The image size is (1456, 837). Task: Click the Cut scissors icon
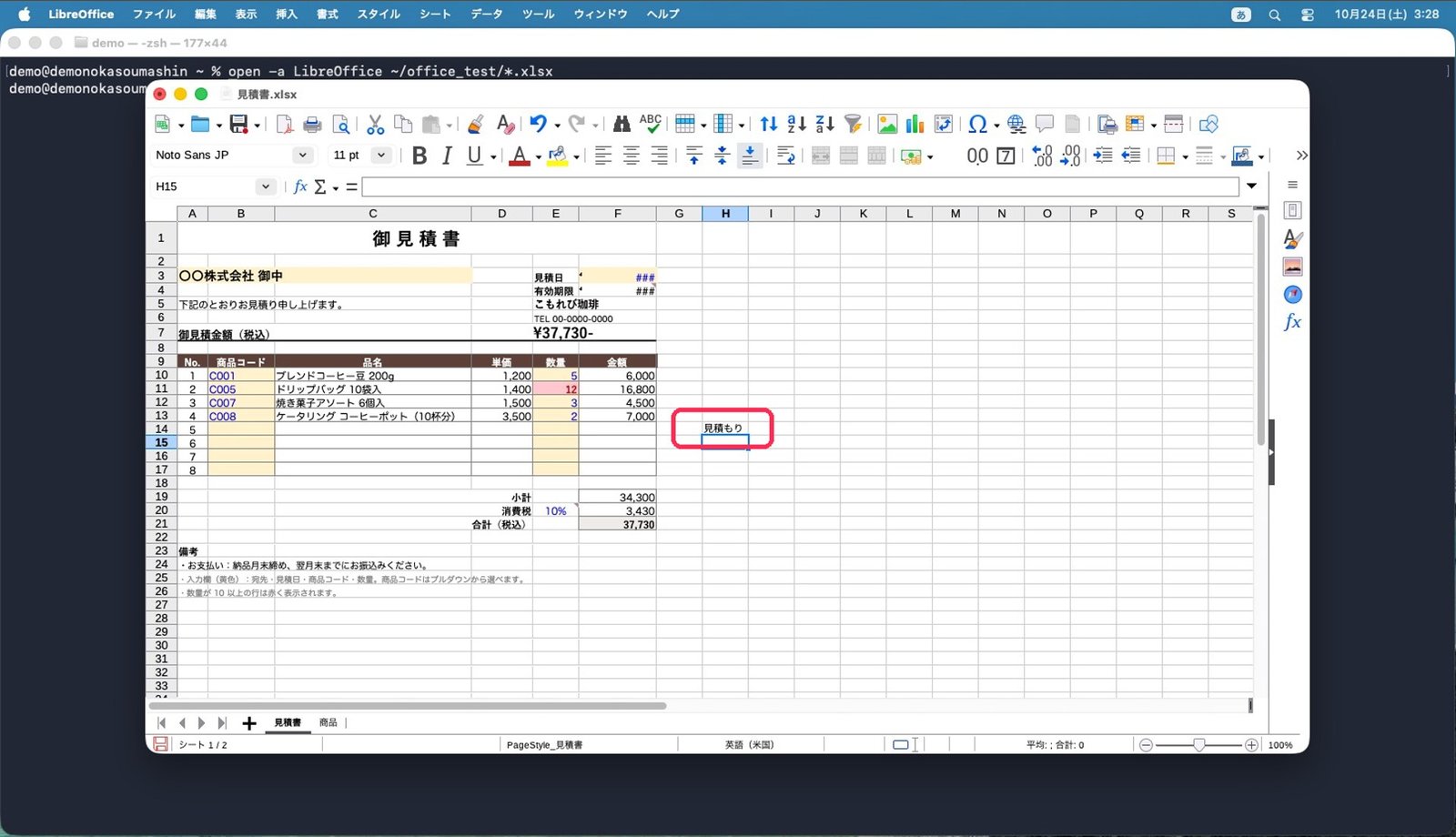[x=375, y=125]
